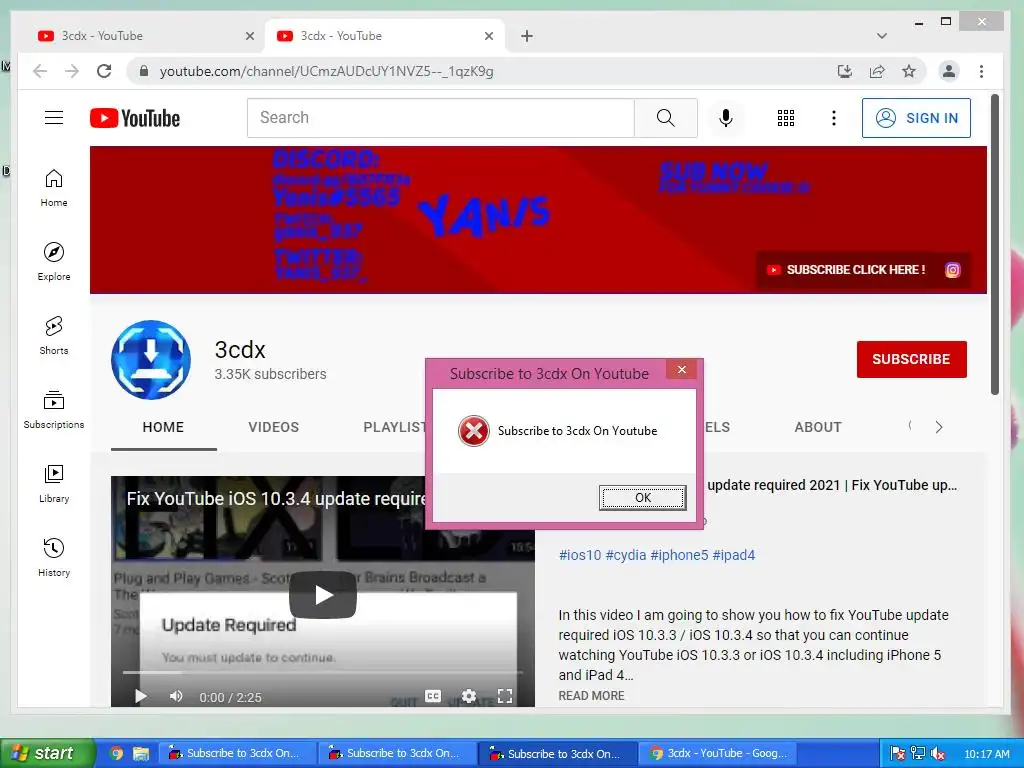This screenshot has width=1024, height=768.
Task: Click the search magnifier button
Action: [x=665, y=118]
